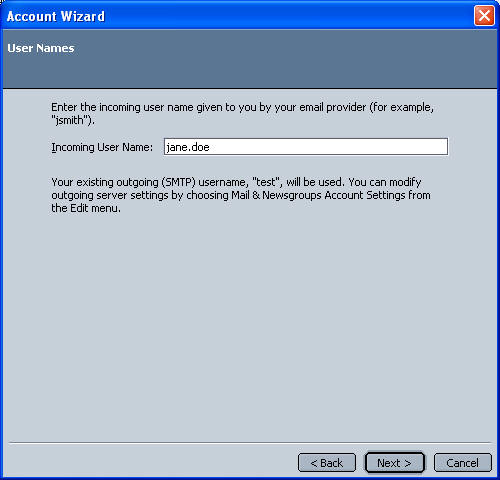Click the "the Edit menu" text
This screenshot has width=500, height=480.
click(x=85, y=208)
